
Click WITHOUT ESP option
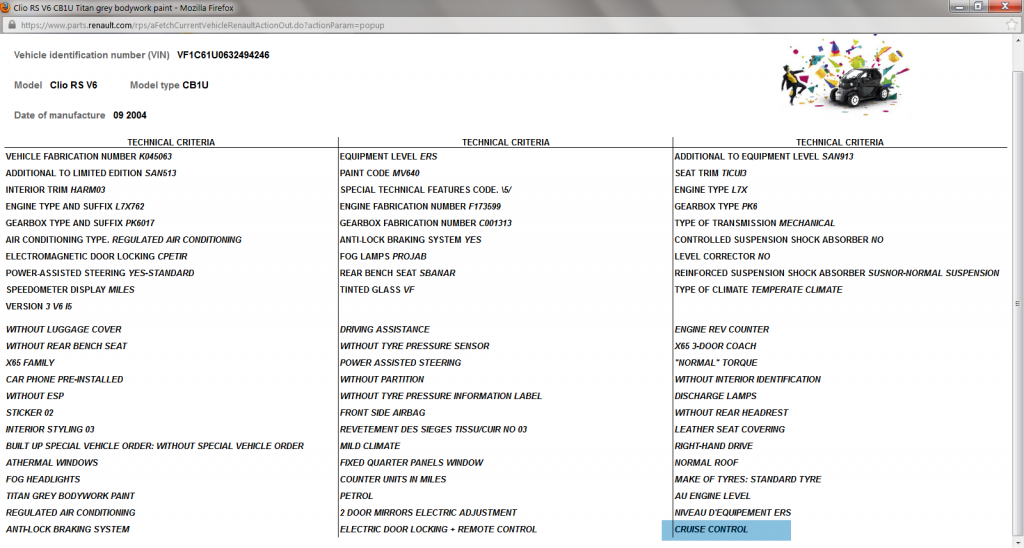tap(35, 396)
